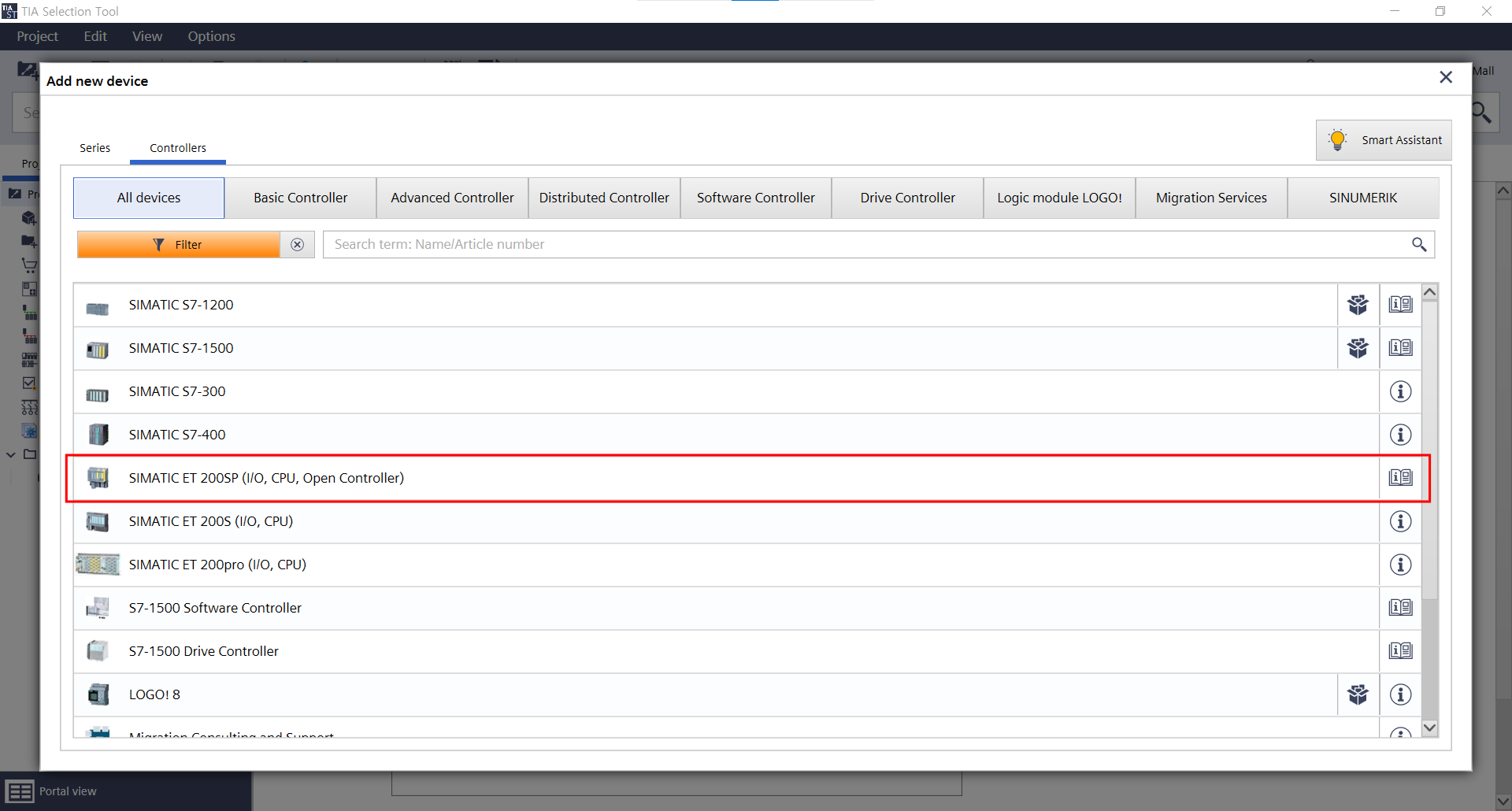Viewport: 1512px width, 811px height.
Task: Click the device list scroll down arrow
Action: point(1430,728)
